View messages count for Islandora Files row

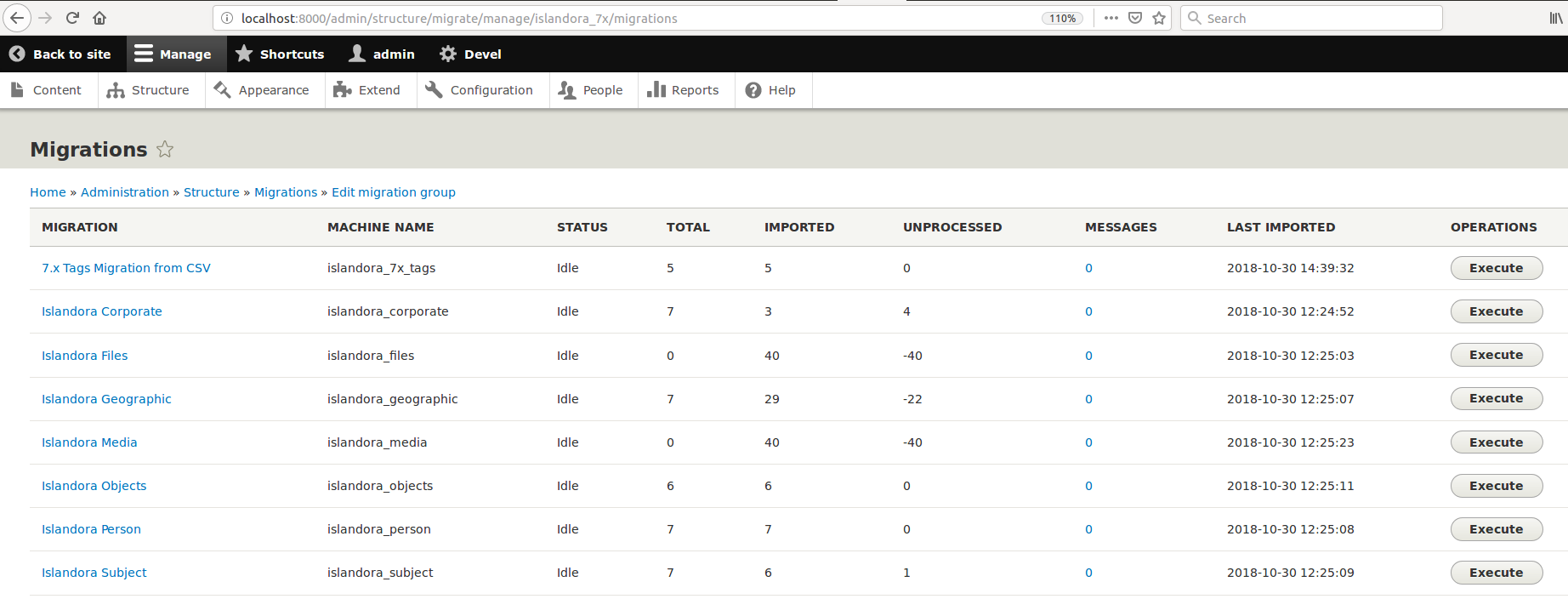(x=1088, y=356)
